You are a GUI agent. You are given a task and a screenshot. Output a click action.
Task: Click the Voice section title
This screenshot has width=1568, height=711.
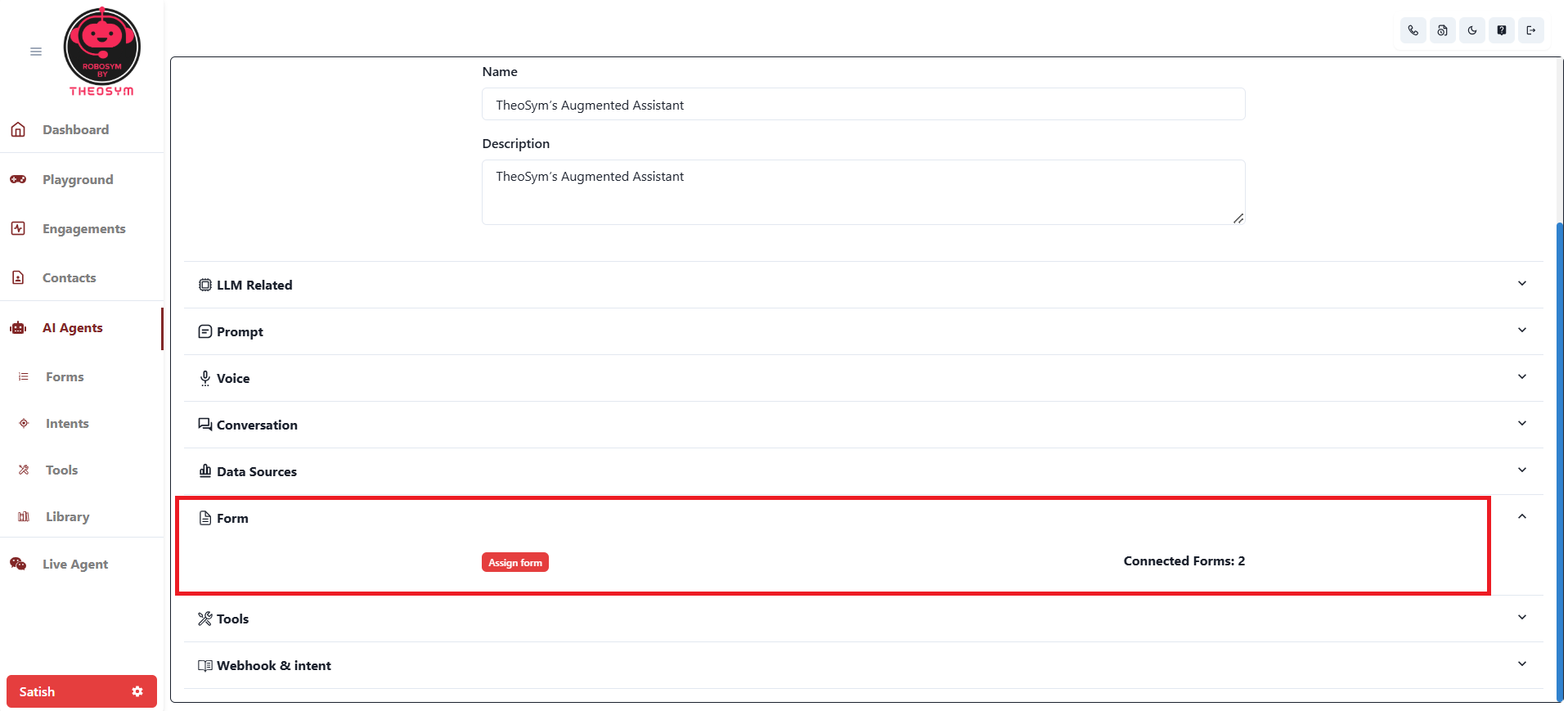coord(233,378)
